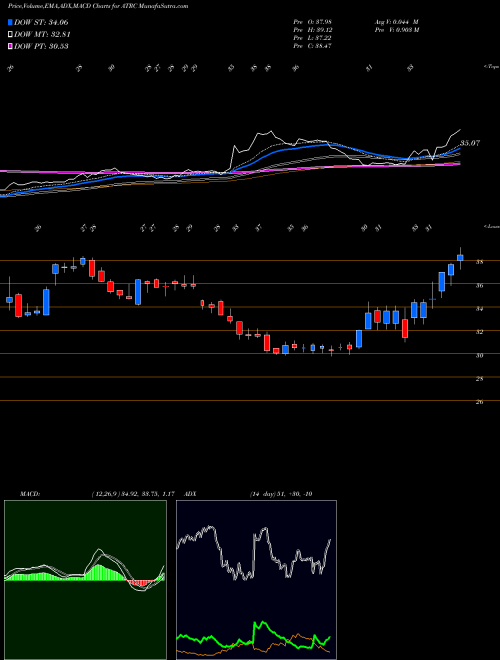Click the 26 price axis label
500x660 pixels.
pyautogui.click(x=479, y=402)
